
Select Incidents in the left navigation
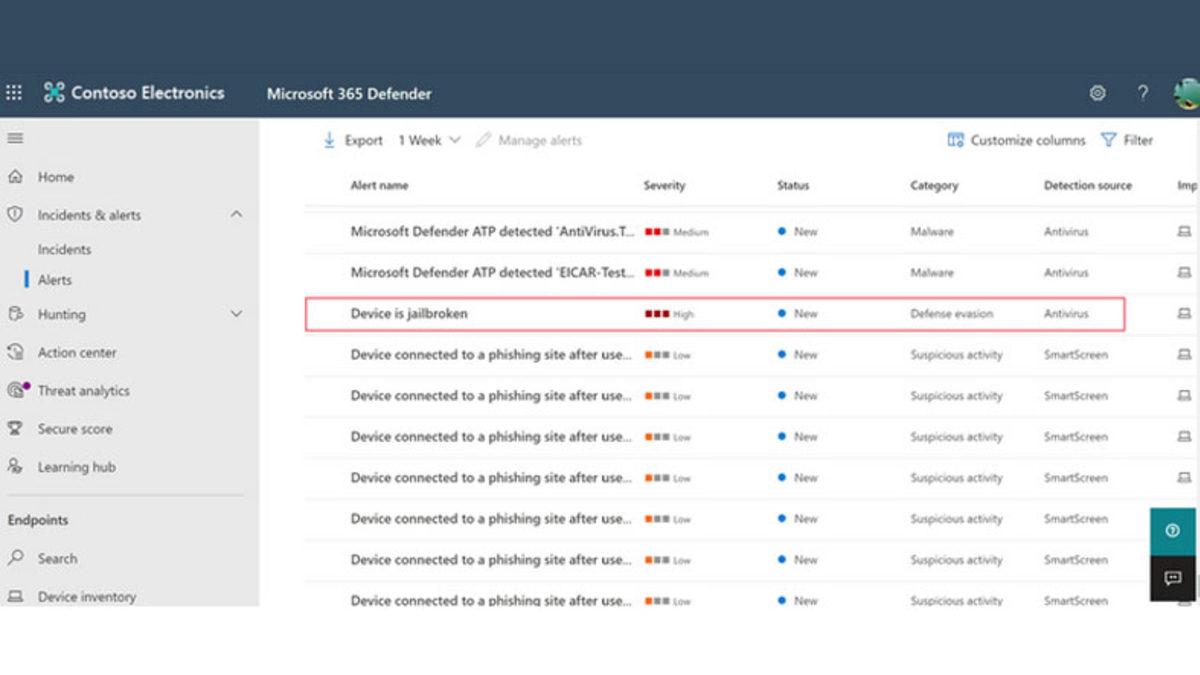click(x=64, y=249)
